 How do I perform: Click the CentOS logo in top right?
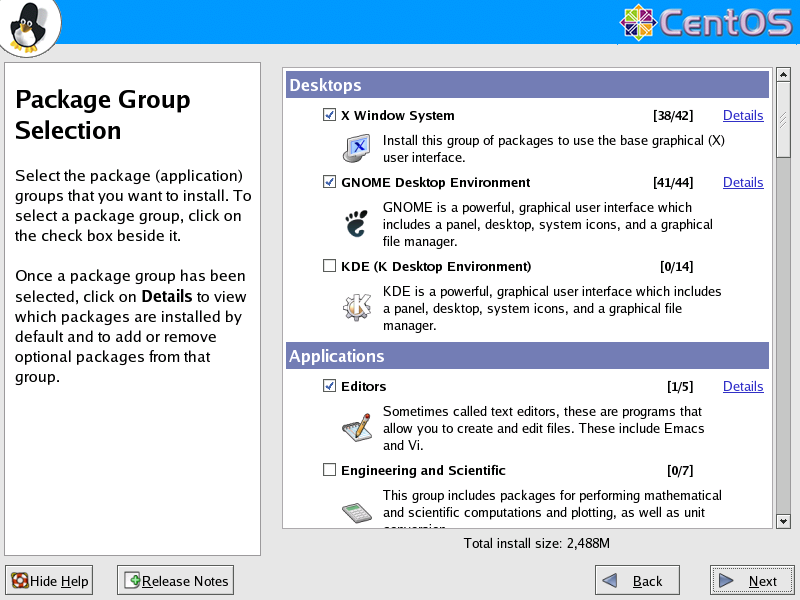click(706, 24)
